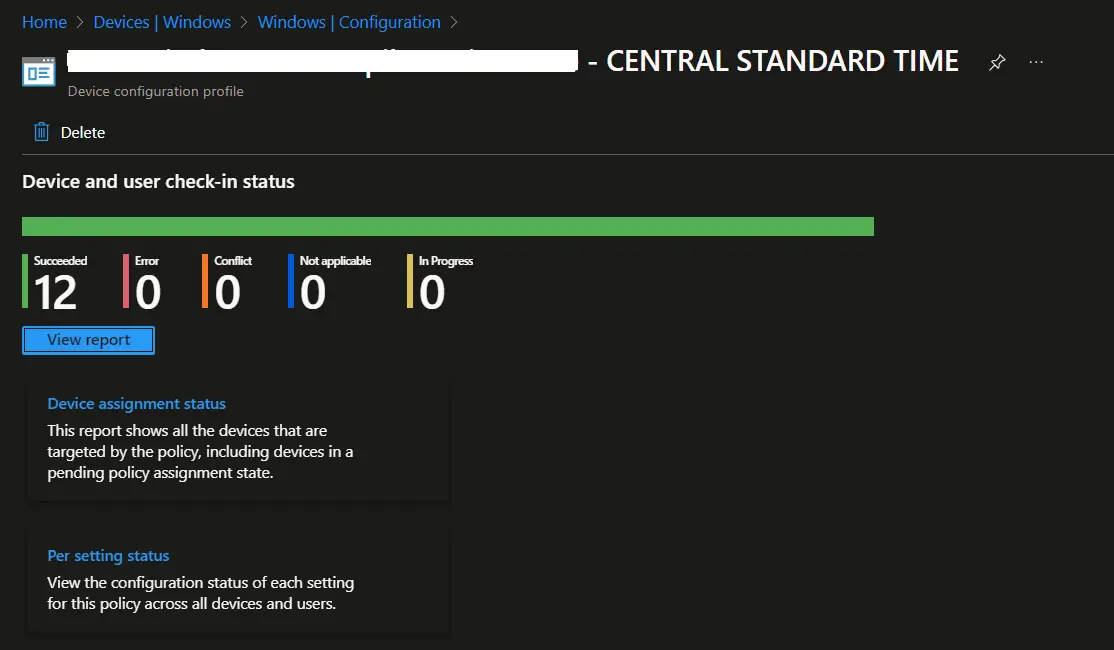This screenshot has width=1114, height=650.
Task: Open the Device assignment status report
Action: coord(136,403)
